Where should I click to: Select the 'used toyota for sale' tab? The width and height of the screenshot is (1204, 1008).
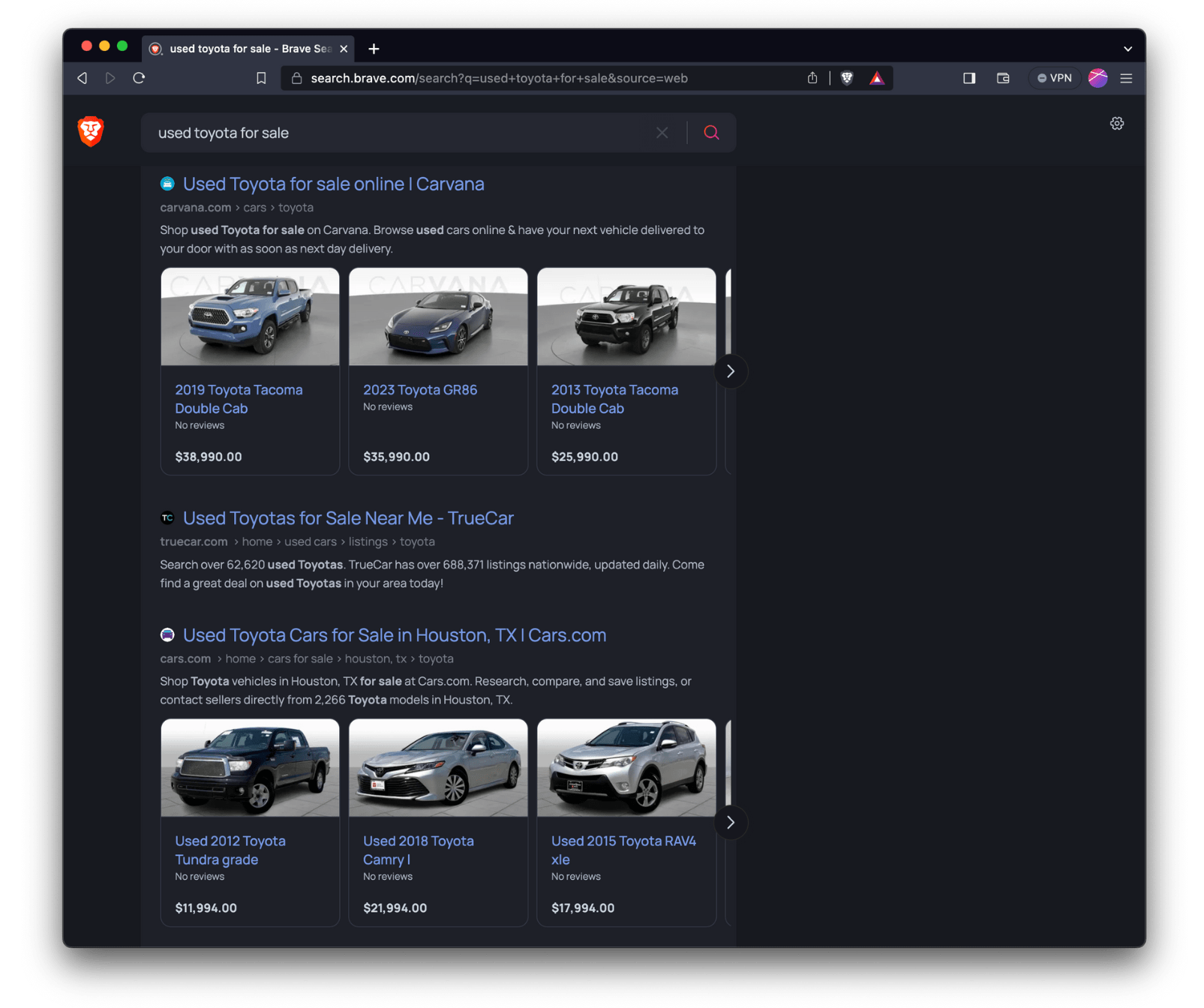click(248, 49)
